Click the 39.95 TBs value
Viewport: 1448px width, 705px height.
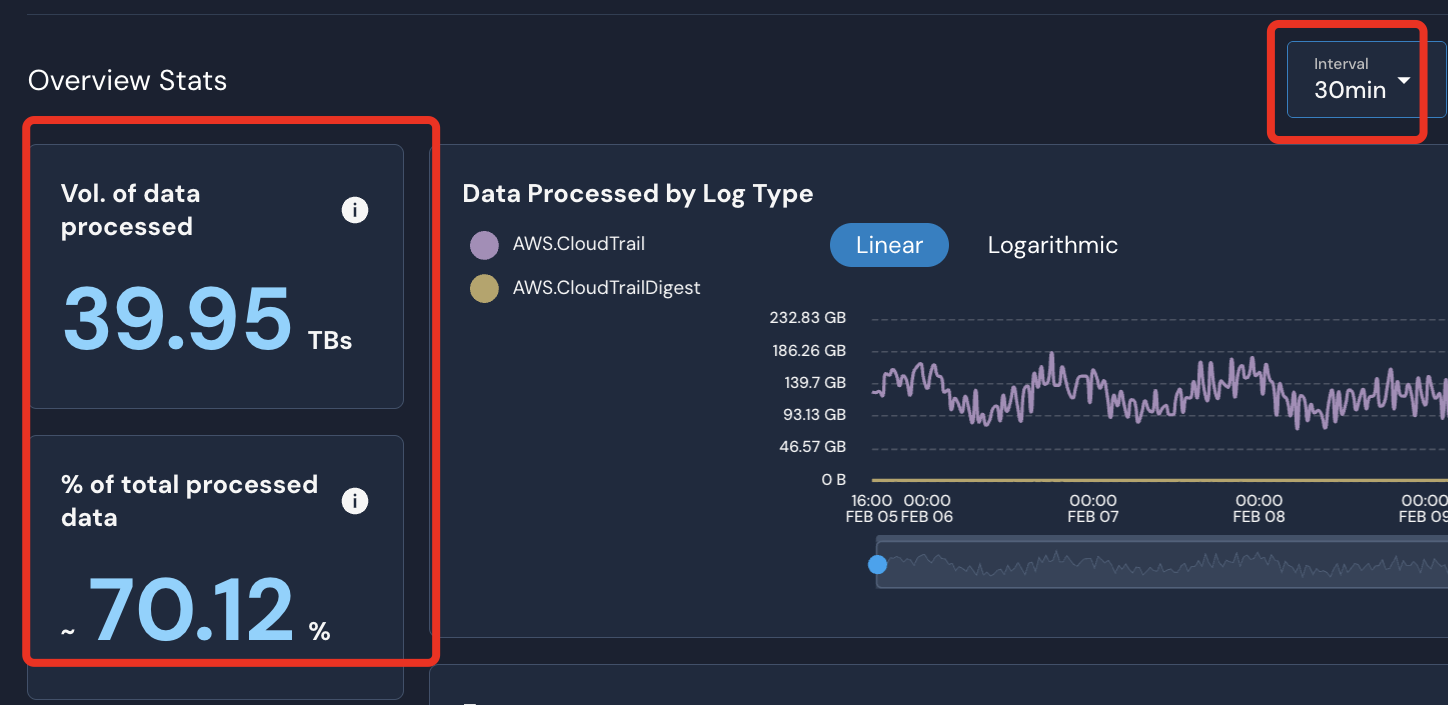178,320
